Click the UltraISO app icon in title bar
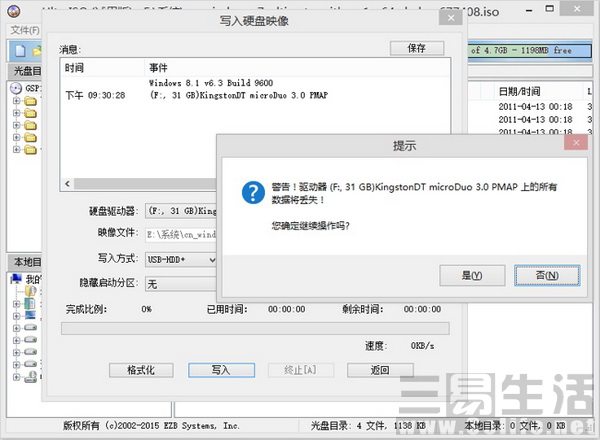This screenshot has height=440, width=600. coord(14,11)
